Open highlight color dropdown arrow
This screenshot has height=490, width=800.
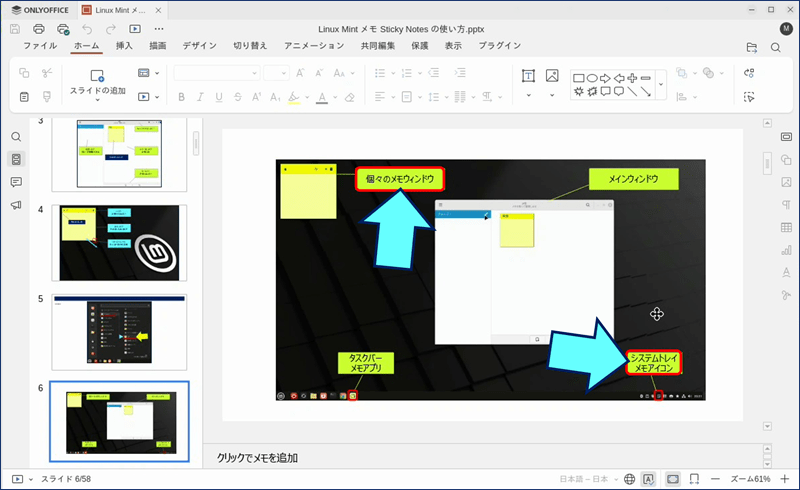307,97
